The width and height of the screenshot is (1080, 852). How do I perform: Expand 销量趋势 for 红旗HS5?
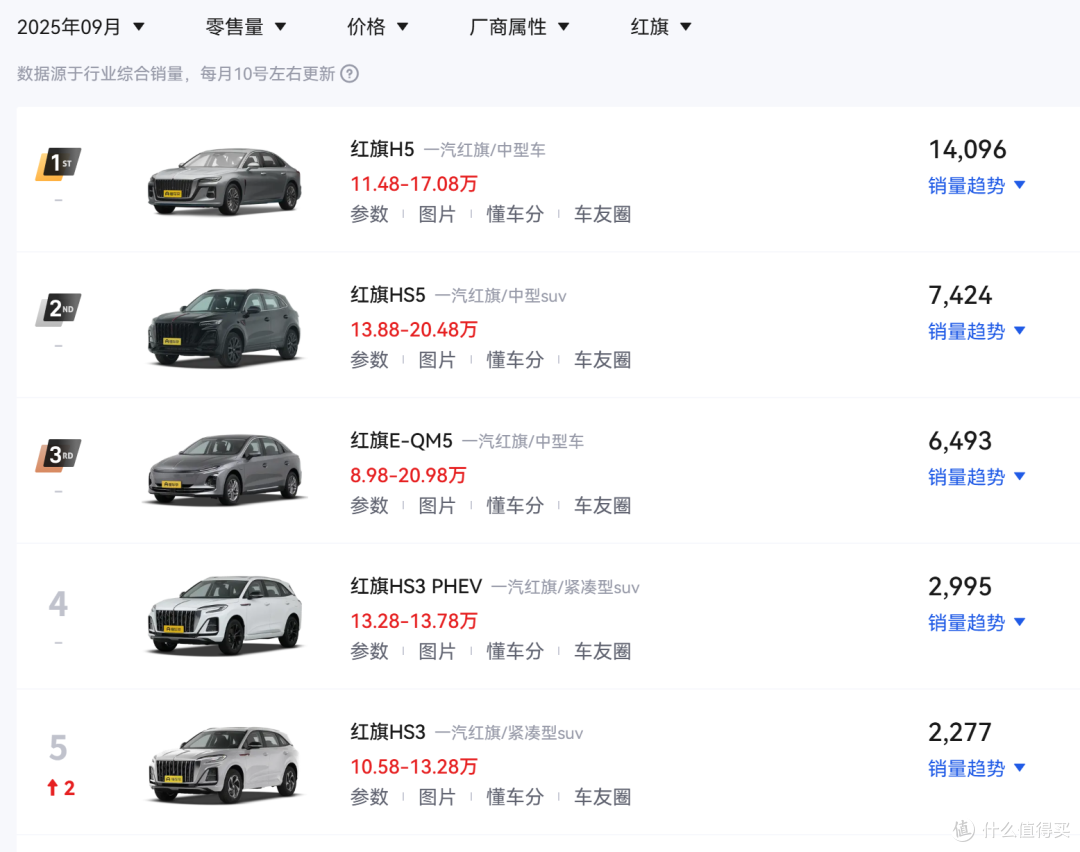click(x=977, y=331)
